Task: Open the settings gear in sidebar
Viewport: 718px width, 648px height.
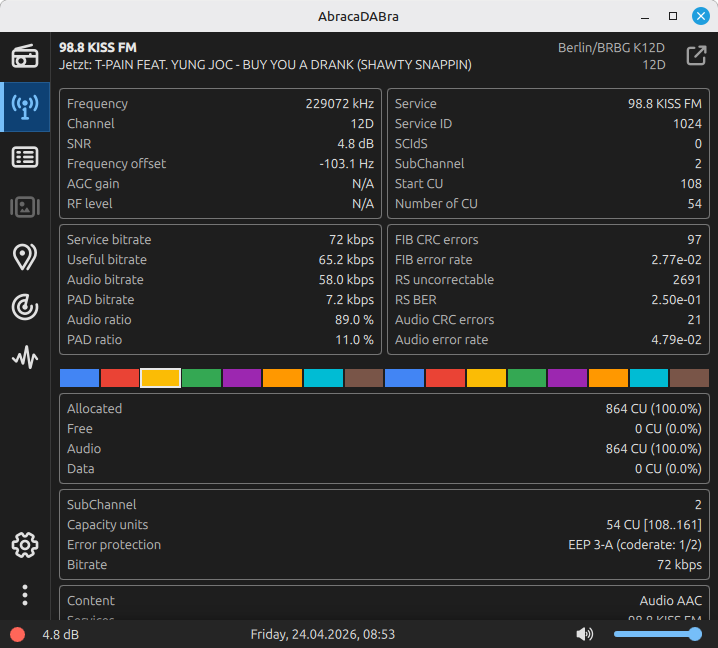Action: tap(25, 545)
